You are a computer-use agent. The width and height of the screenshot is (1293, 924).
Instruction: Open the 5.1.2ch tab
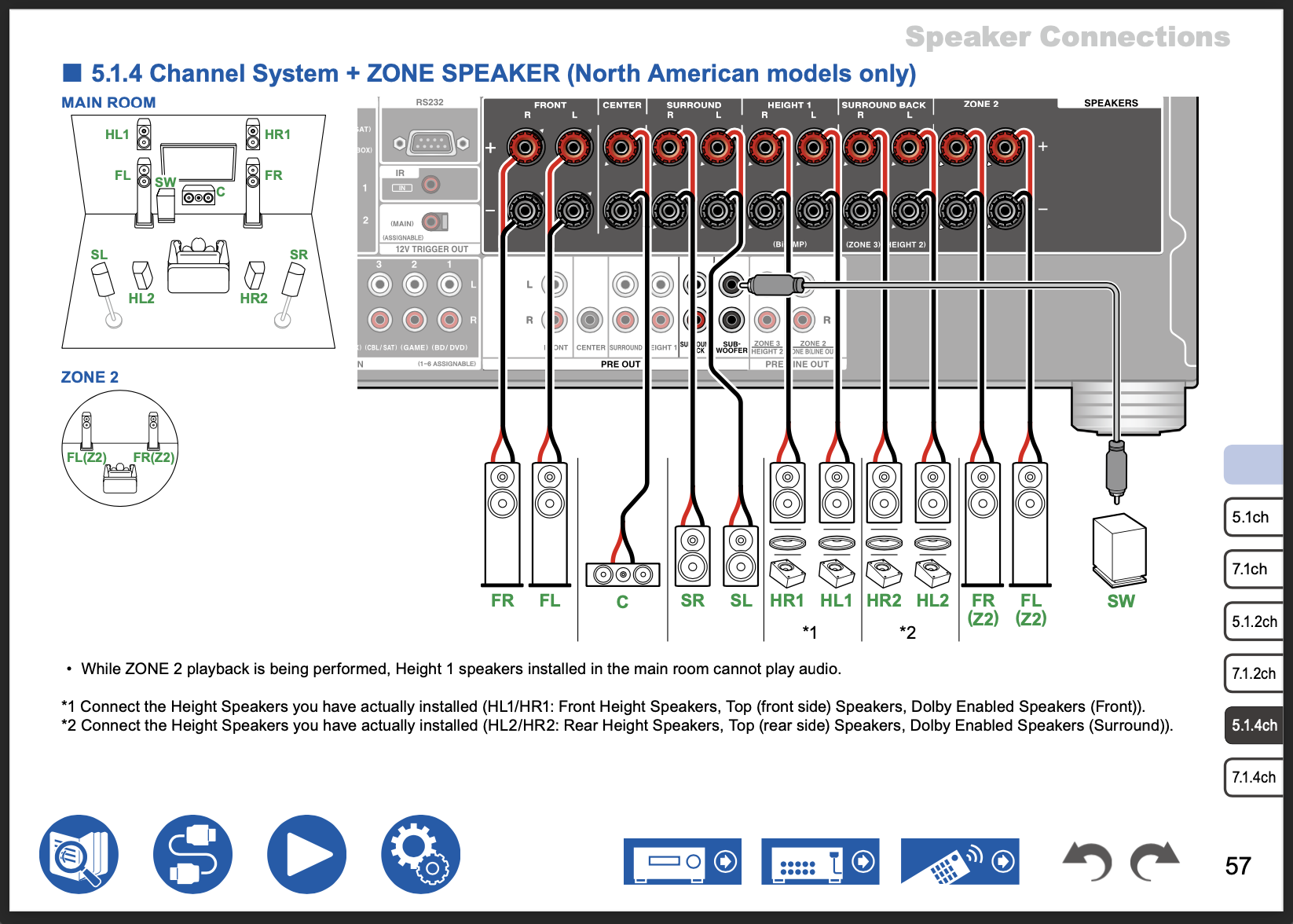tap(1254, 621)
